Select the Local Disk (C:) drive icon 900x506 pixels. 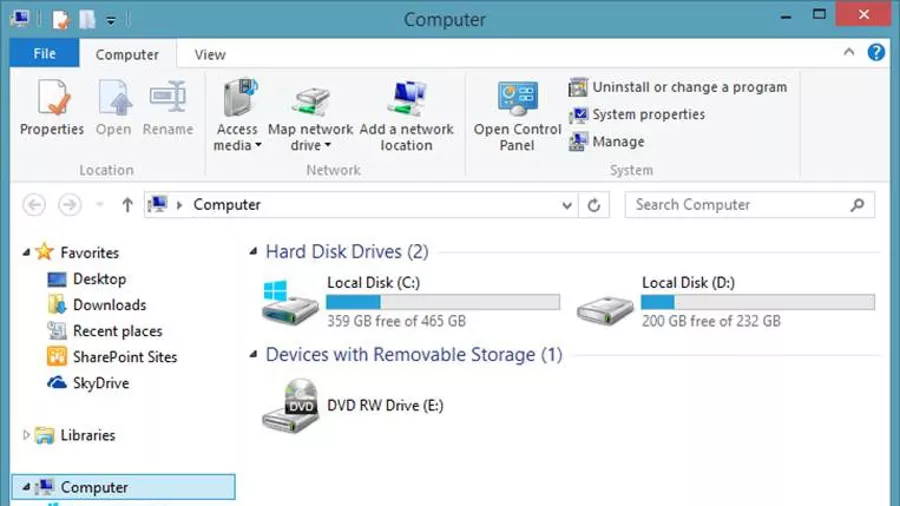click(x=290, y=303)
